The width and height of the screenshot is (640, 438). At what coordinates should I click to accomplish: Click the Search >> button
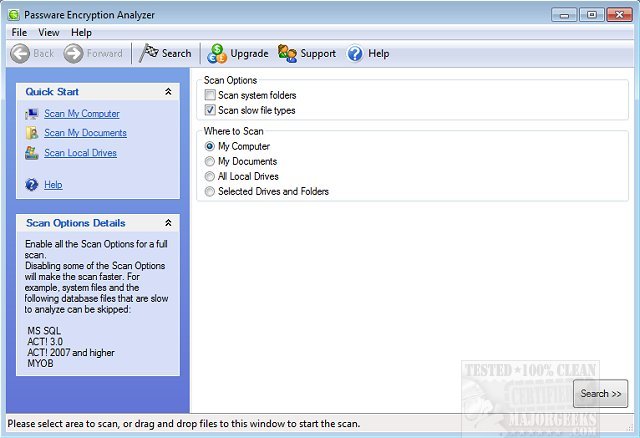600,394
